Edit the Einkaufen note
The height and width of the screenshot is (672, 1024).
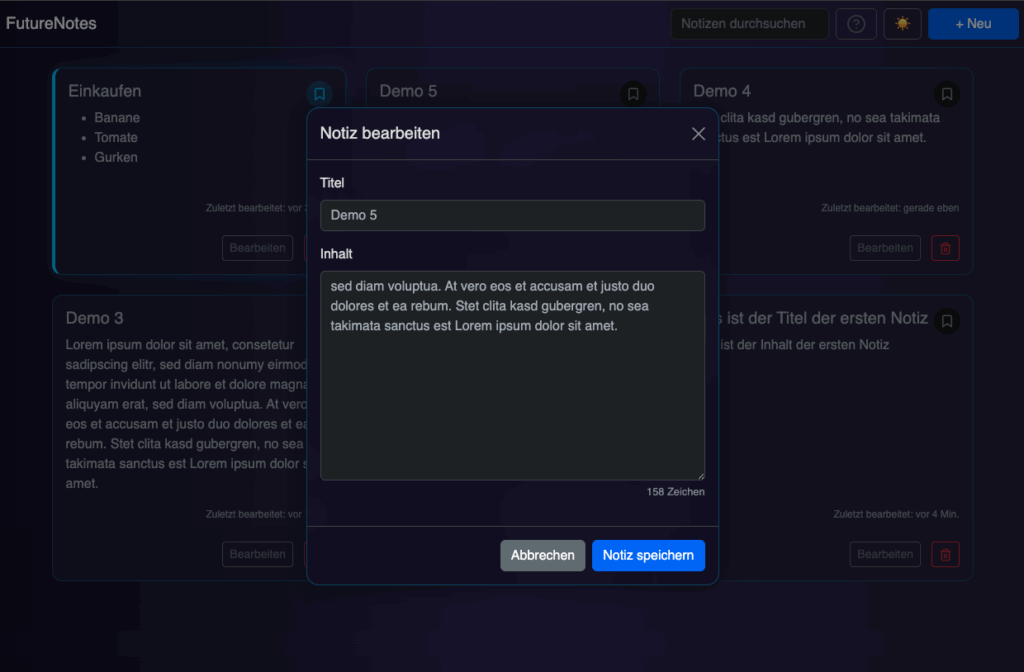(x=257, y=247)
